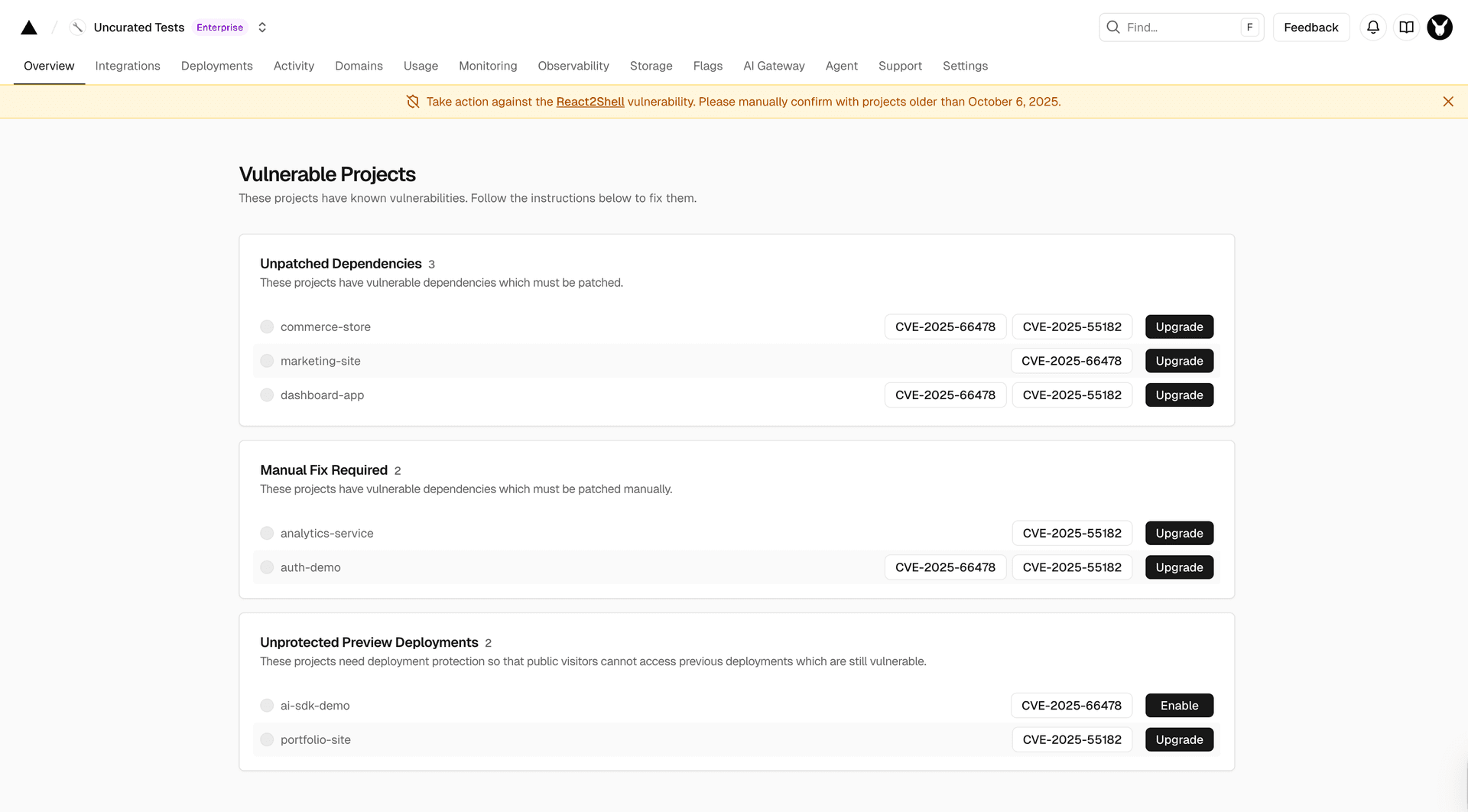Switch to the Deployments tab

click(216, 66)
